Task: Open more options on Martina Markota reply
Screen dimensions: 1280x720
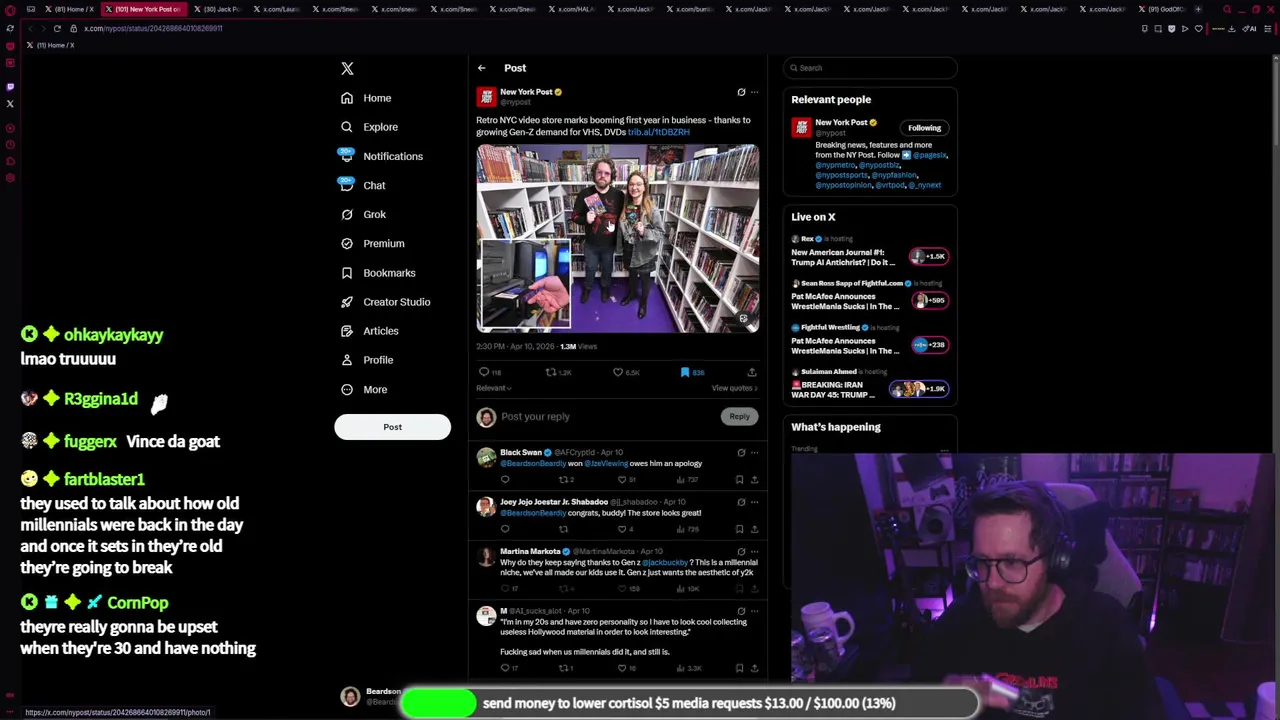Action: [754, 552]
